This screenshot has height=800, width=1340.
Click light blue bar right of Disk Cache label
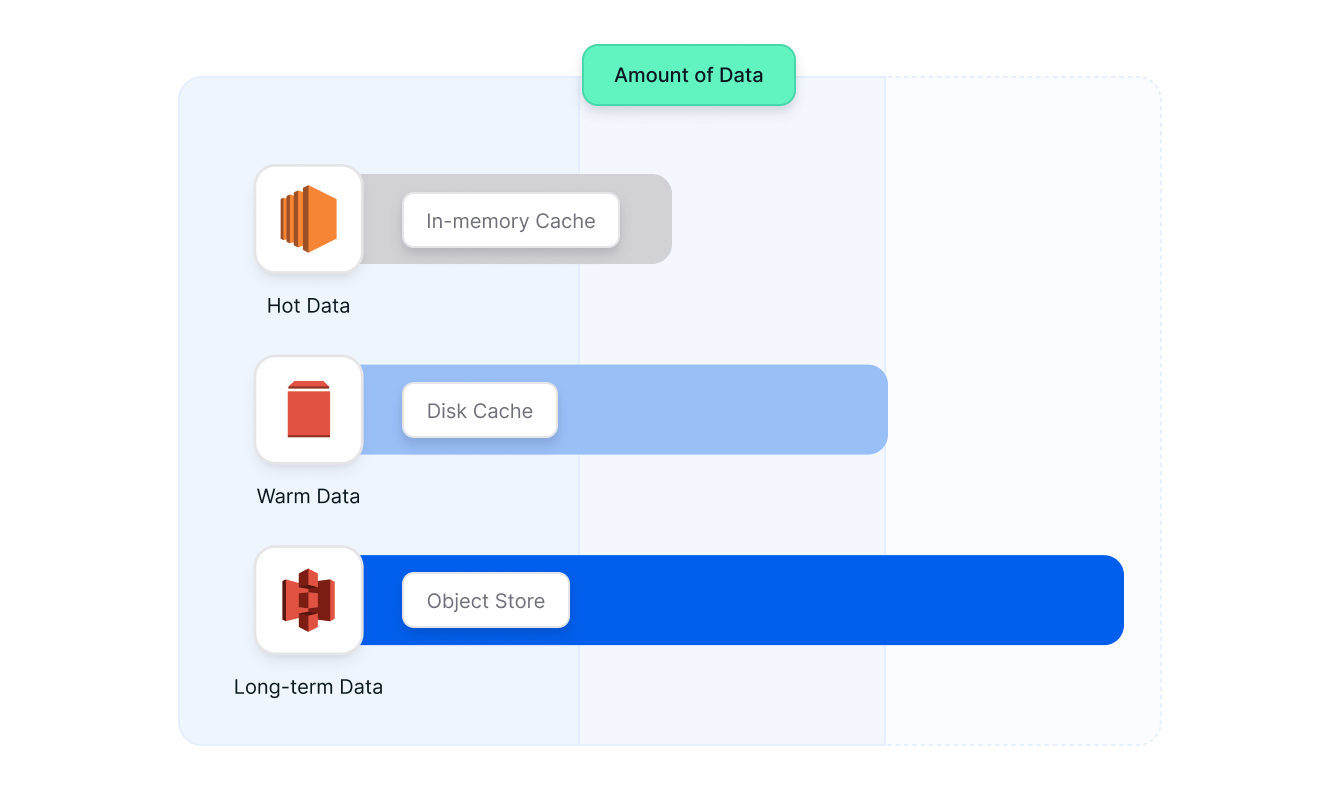point(720,410)
